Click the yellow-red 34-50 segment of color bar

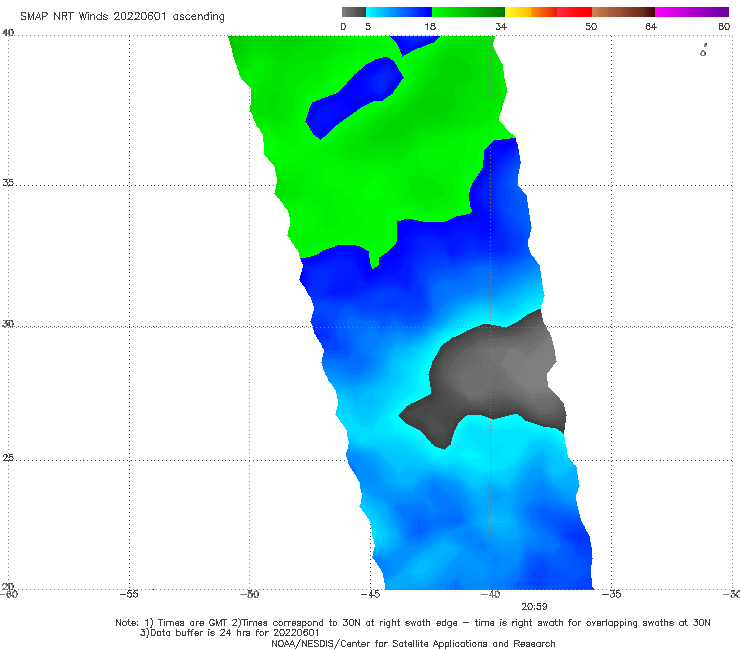point(548,12)
